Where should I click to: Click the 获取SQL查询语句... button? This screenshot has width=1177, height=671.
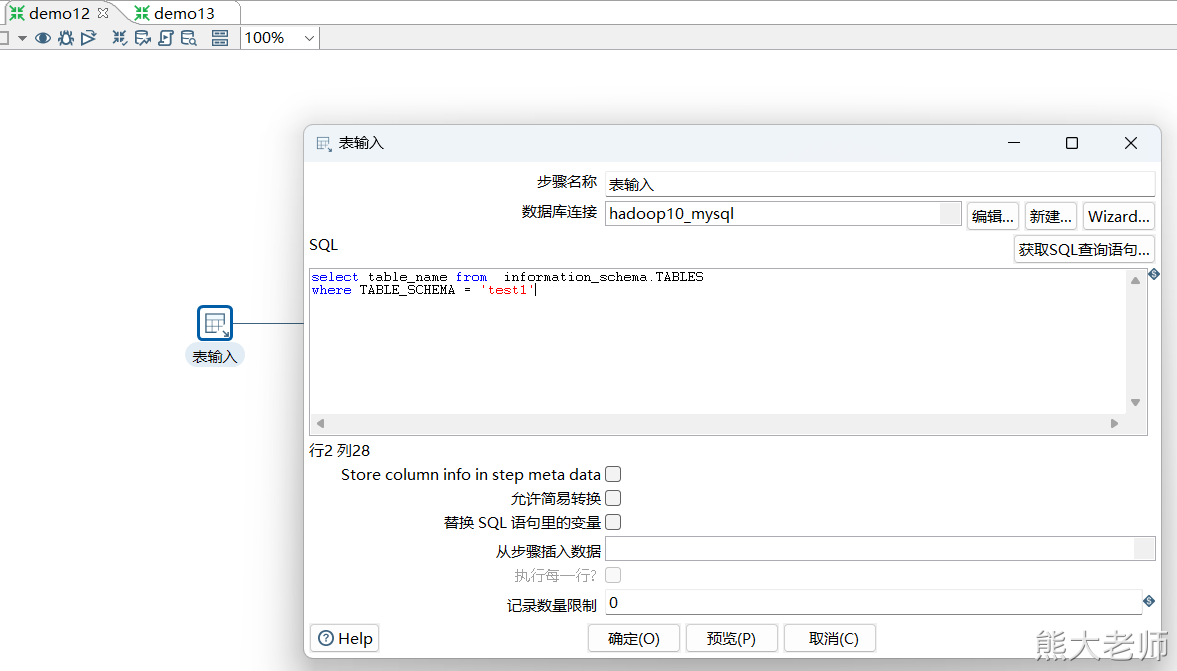click(1084, 249)
